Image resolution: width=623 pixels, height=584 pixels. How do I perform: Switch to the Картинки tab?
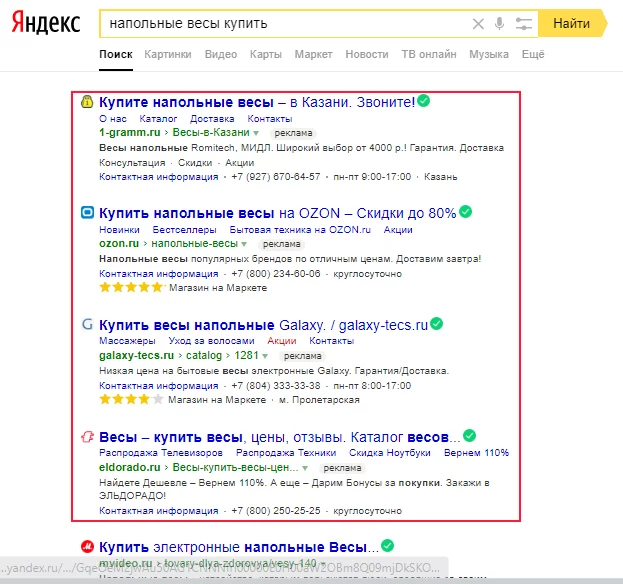click(168, 54)
